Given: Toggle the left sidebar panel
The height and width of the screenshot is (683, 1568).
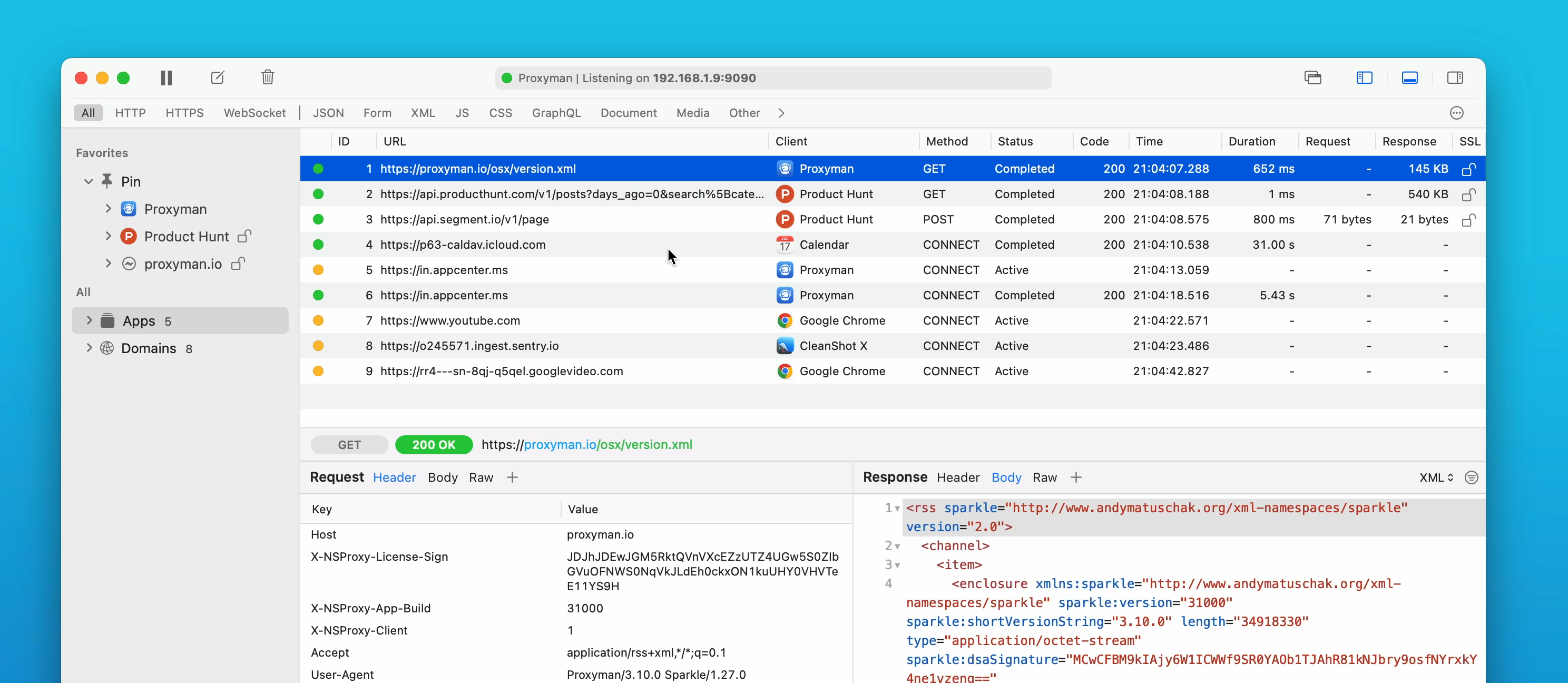Looking at the screenshot, I should 1364,78.
